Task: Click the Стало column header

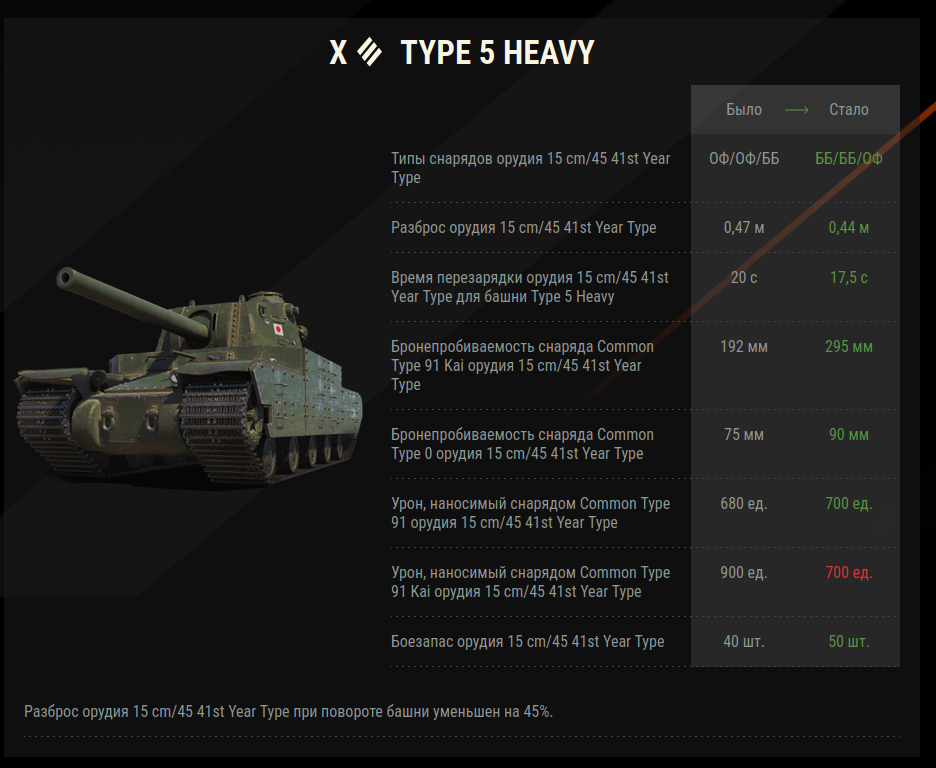Action: (x=849, y=110)
